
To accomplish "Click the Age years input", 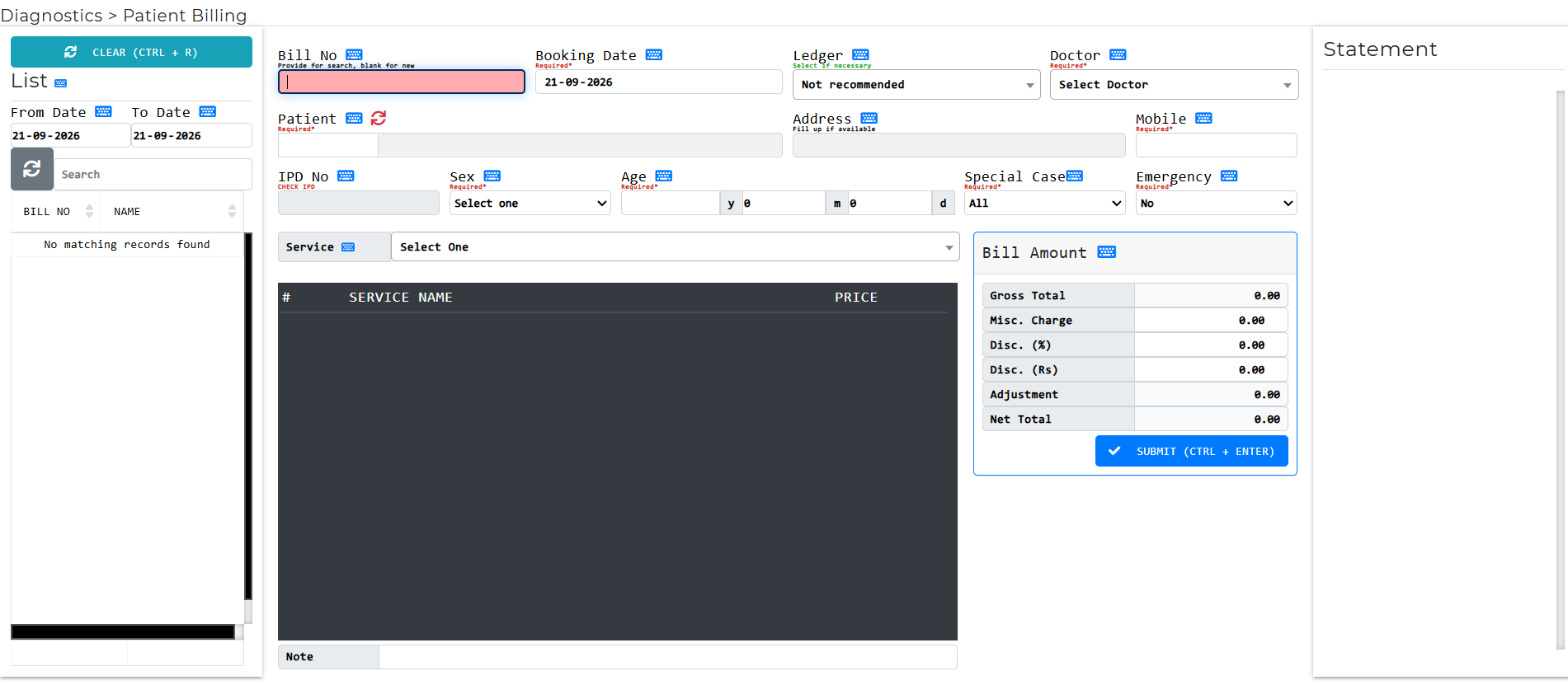I will [x=670, y=204].
